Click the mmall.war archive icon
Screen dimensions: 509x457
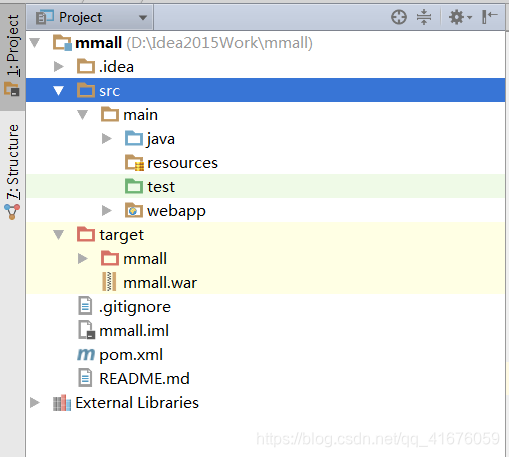[109, 282]
